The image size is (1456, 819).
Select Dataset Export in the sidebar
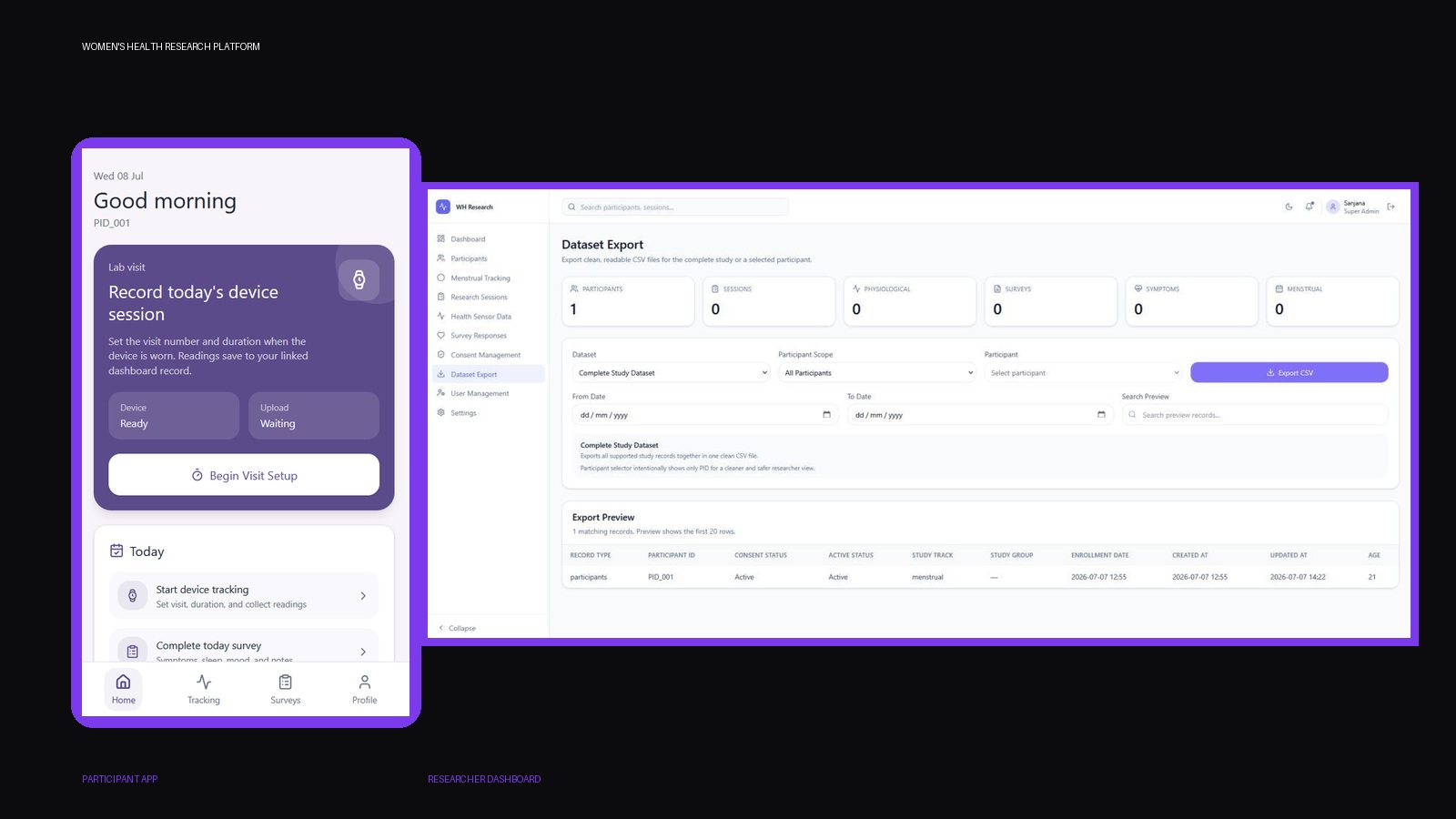point(488,374)
